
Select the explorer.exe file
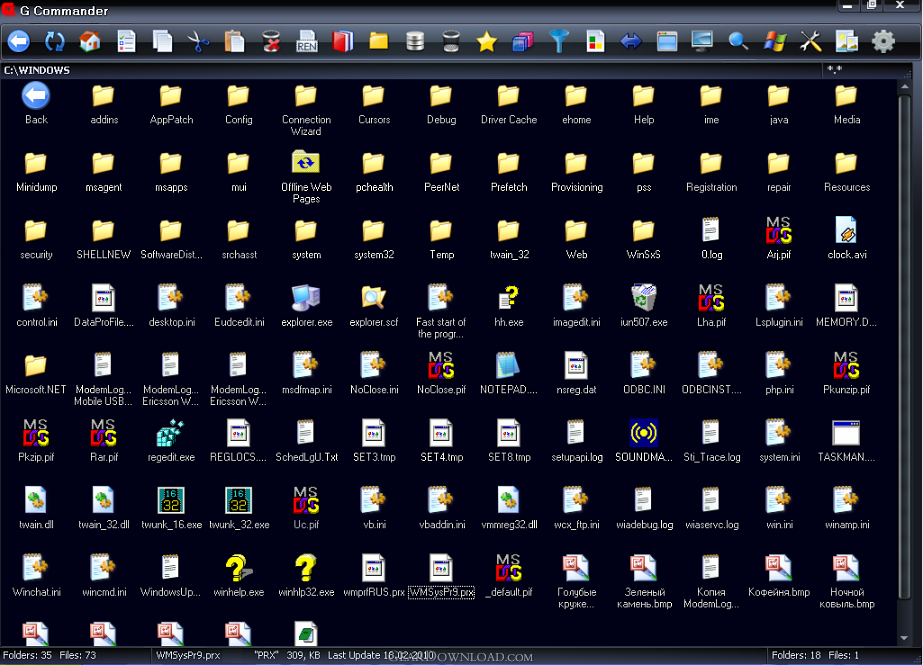[307, 307]
